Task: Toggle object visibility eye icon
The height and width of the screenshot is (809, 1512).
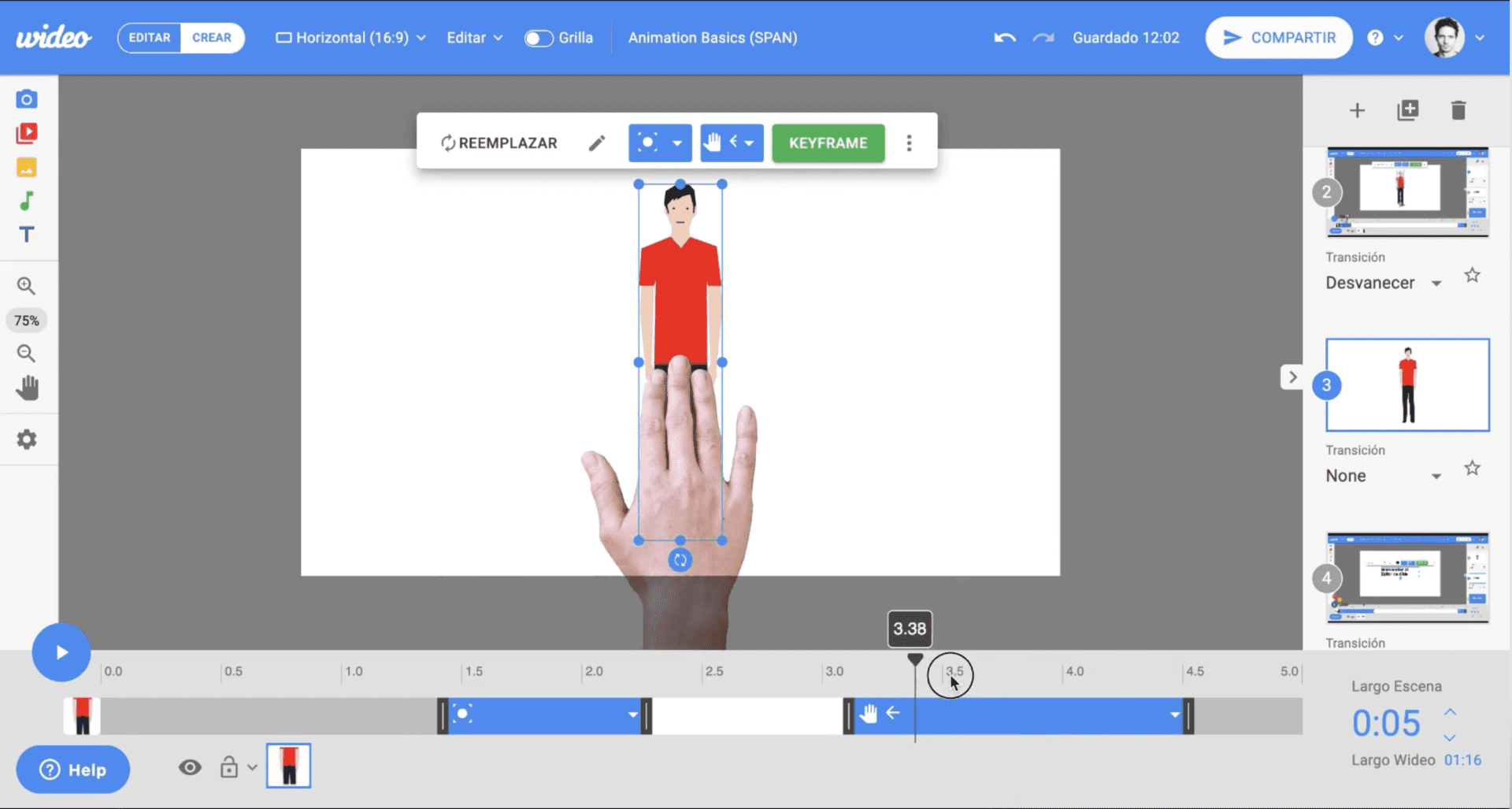Action: click(x=190, y=767)
